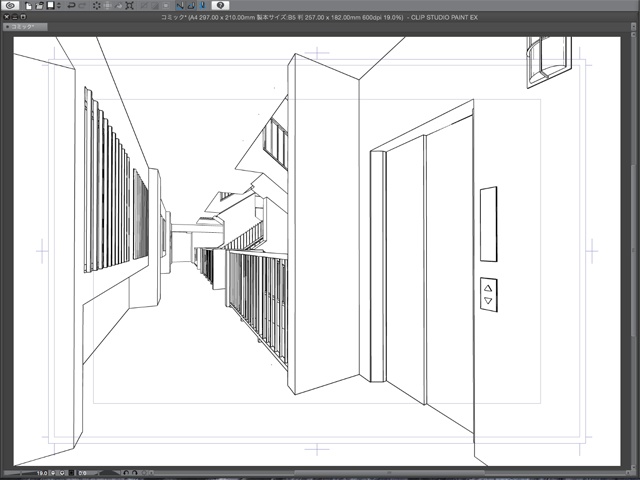640x480 pixels.
Task: Toggle Snap to Grid
Action: [202, 6]
